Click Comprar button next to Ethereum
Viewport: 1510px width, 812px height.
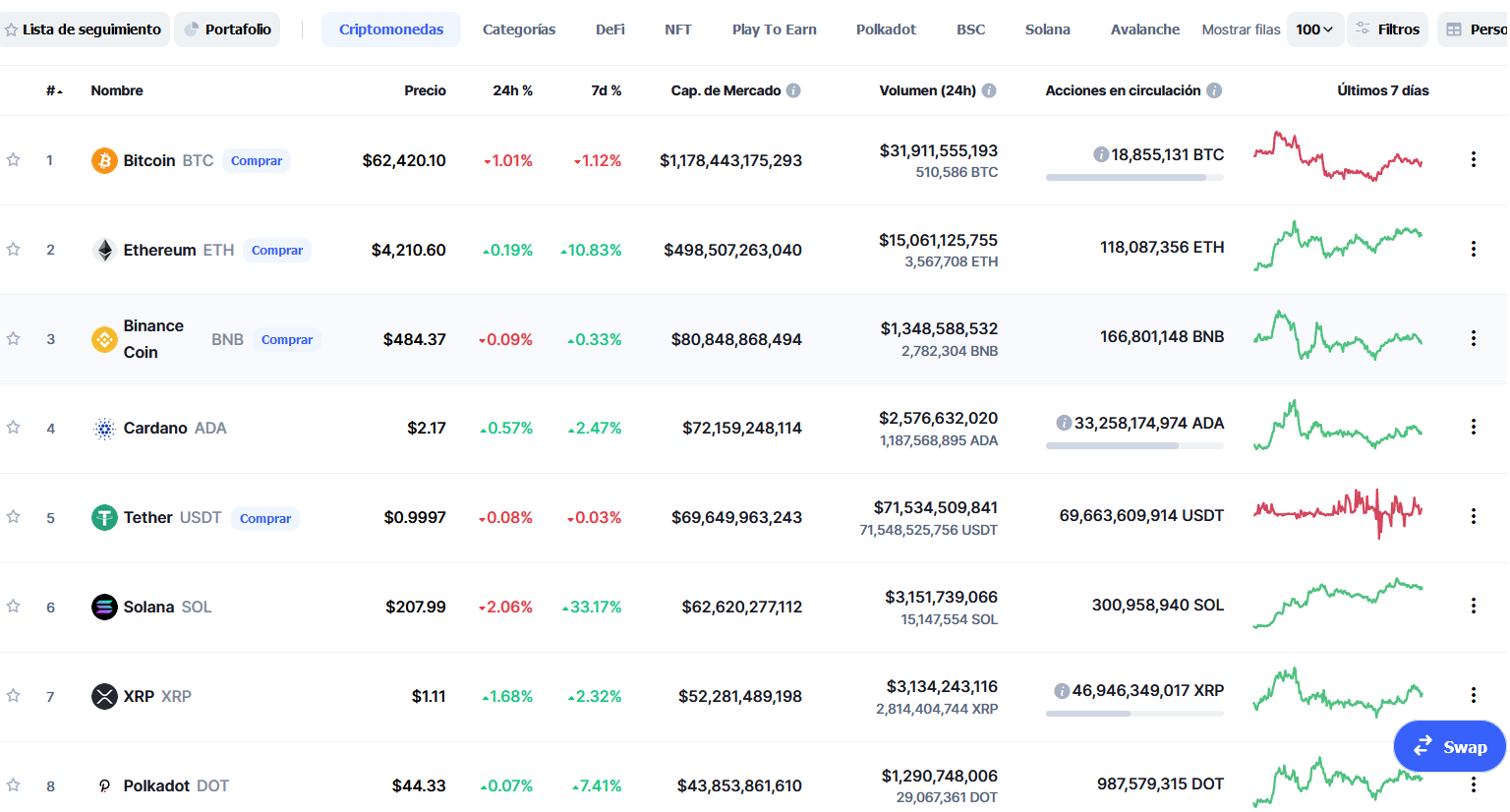277,251
